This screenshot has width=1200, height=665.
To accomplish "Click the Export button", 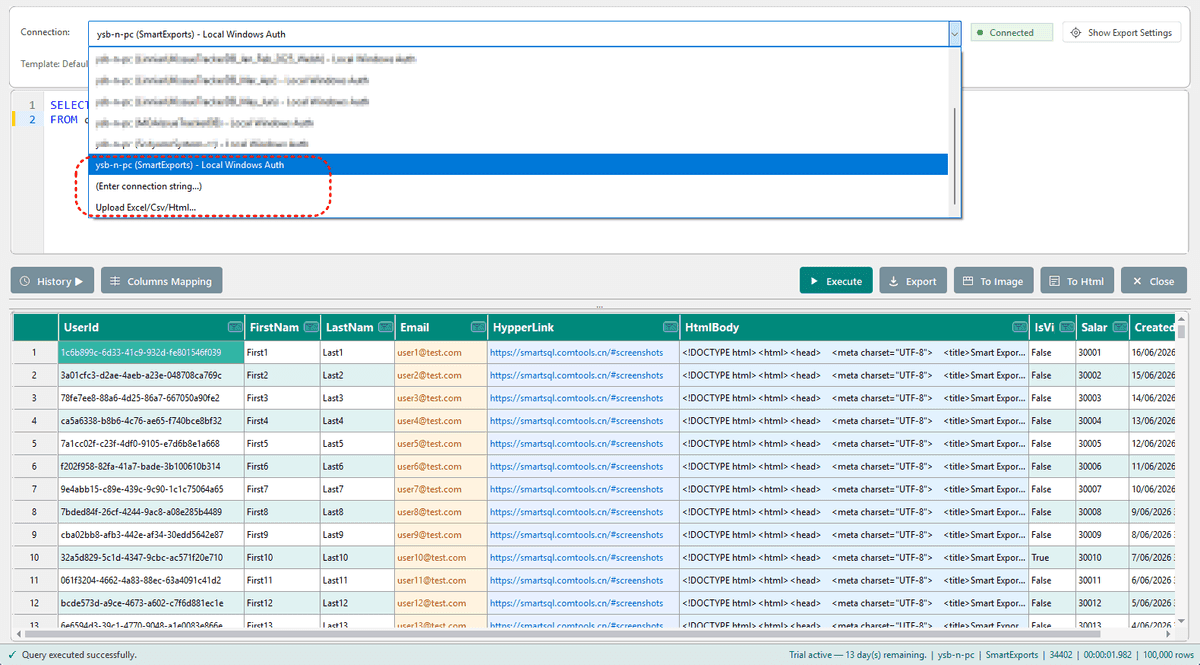I will [913, 281].
